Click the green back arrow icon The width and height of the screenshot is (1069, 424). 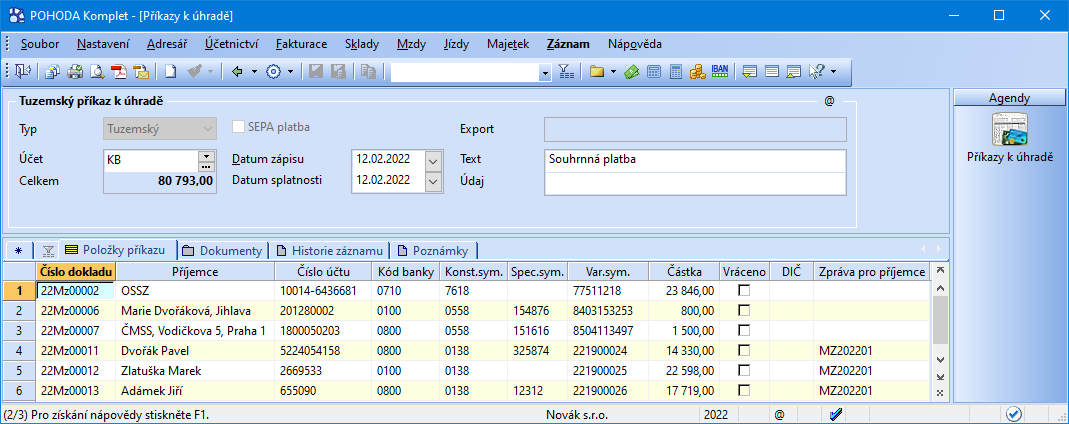click(238, 72)
